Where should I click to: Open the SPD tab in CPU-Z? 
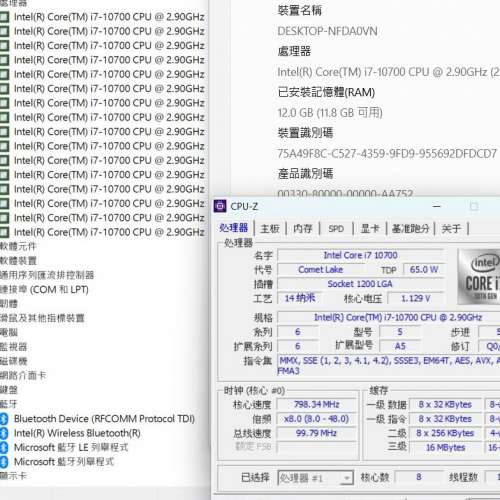(x=336, y=229)
